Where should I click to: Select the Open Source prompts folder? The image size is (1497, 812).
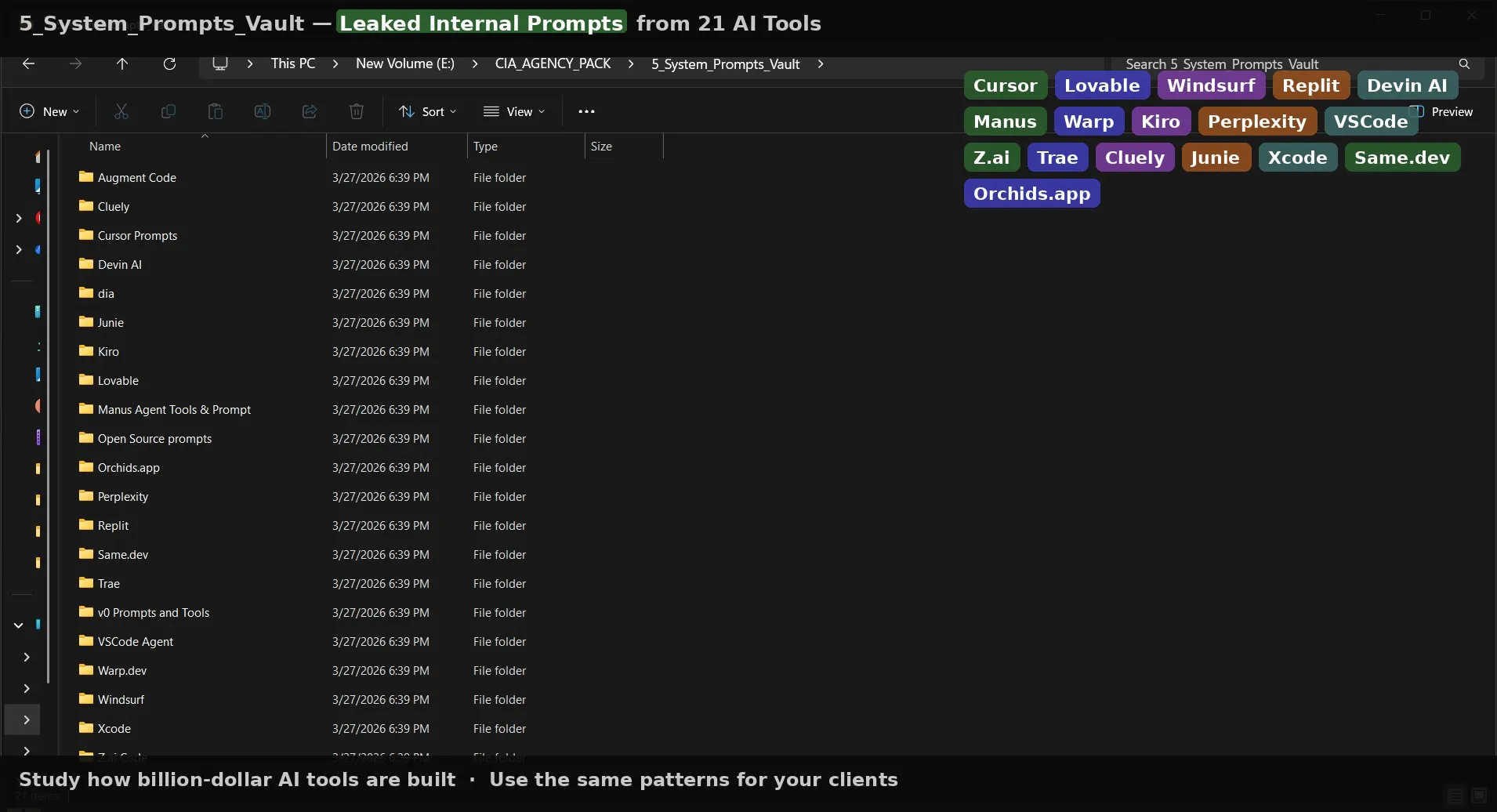click(x=154, y=439)
